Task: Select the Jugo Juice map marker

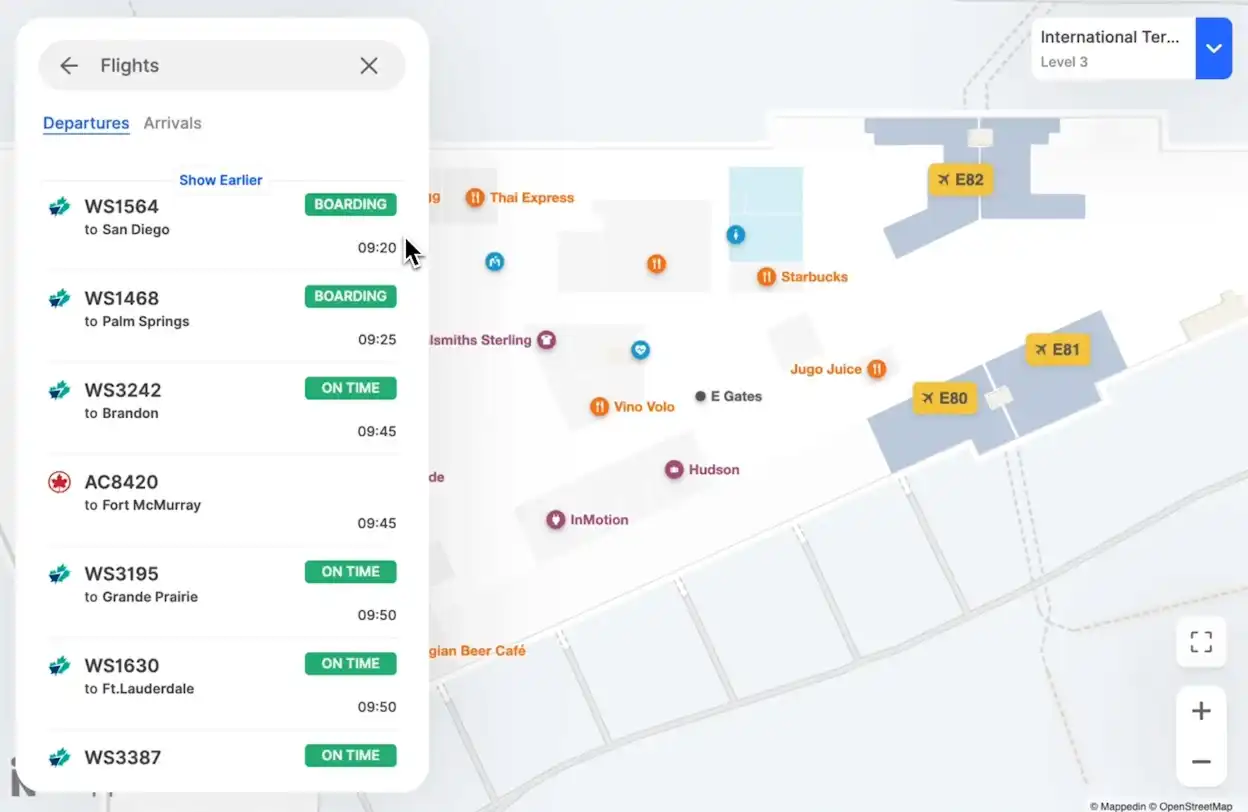Action: click(x=877, y=369)
